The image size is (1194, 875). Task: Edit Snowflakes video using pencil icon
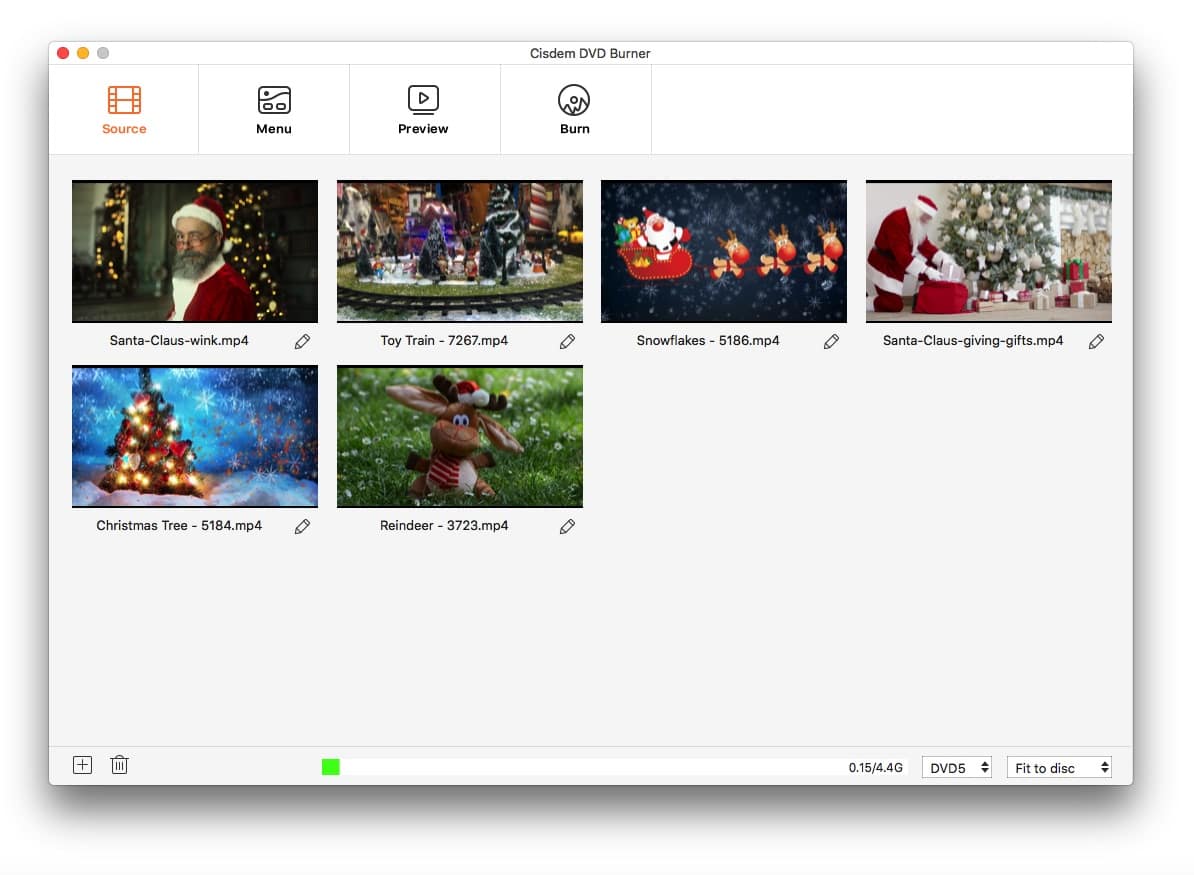(832, 341)
